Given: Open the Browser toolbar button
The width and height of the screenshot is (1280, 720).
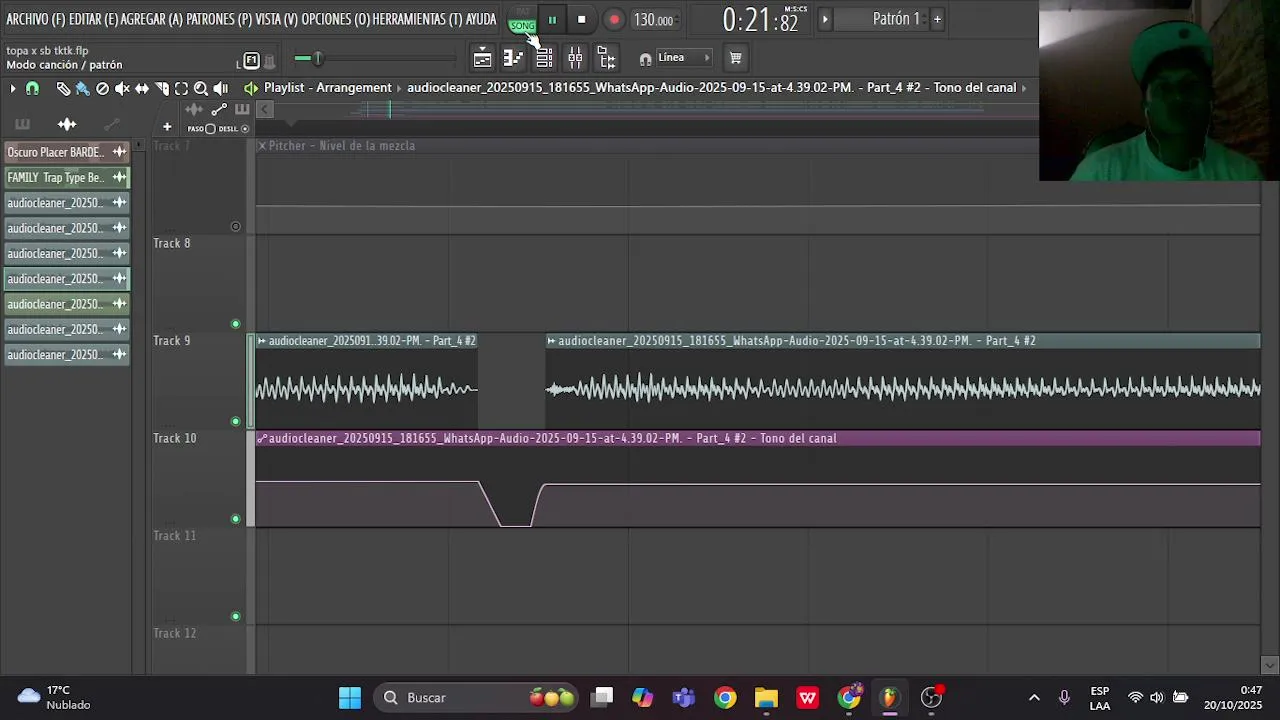Looking at the screenshot, I should (606, 58).
